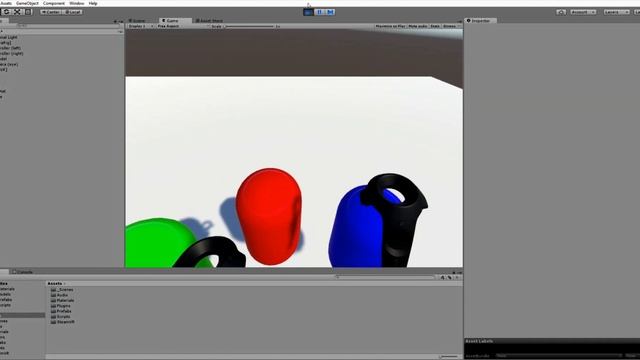Screen dimensions: 640x360
Task: Open the Prefabs folder in Assets list
Action: 61,311
